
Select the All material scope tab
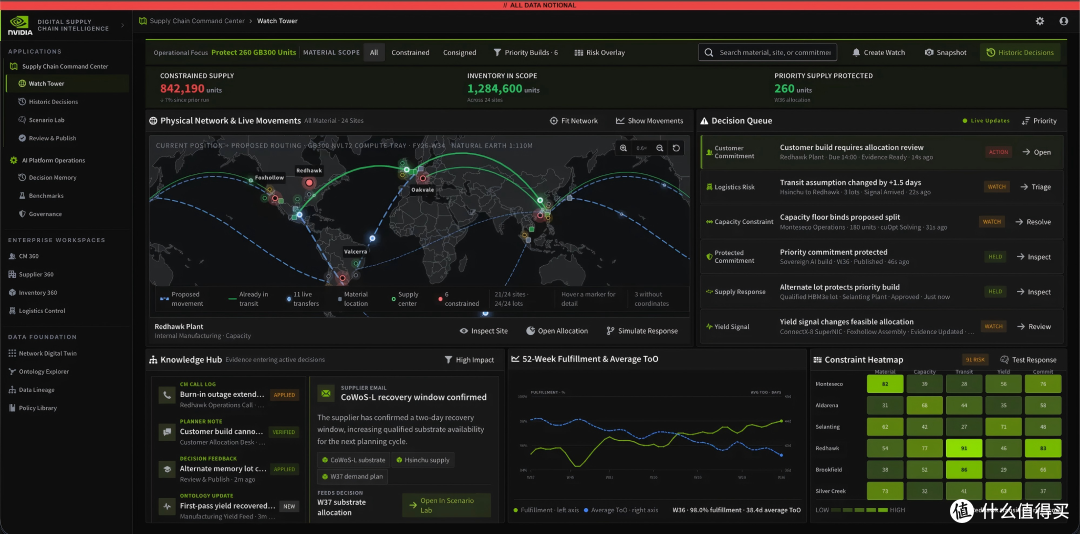tap(374, 52)
